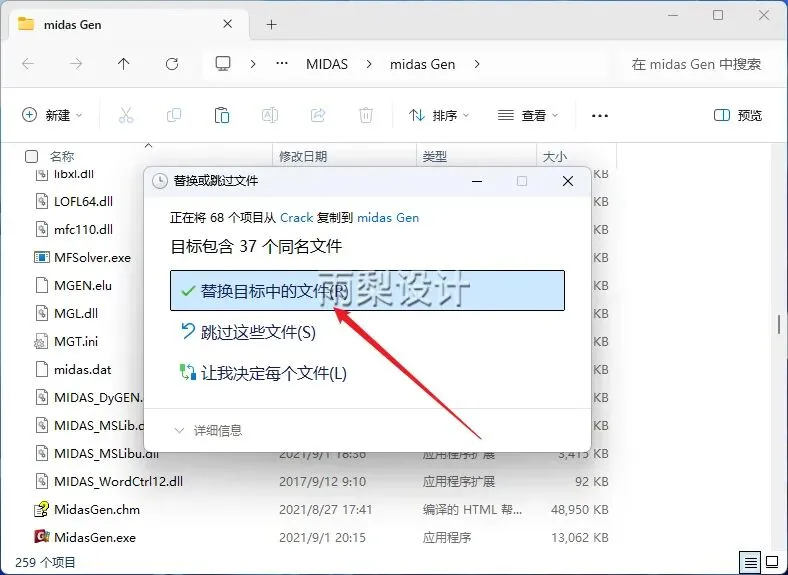Click the vertical scrollbar thumb
788x575 pixels.
click(779, 324)
